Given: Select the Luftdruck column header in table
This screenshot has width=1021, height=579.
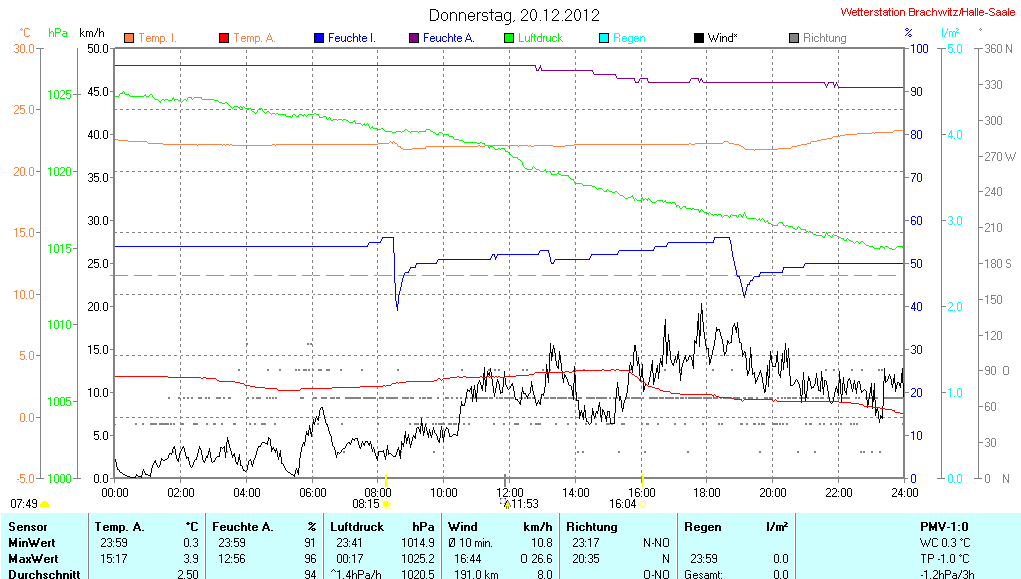Looking at the screenshot, I should (357, 526).
